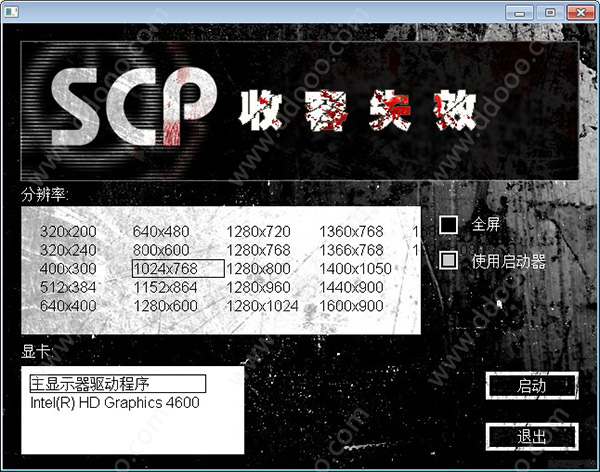Image resolution: width=600 pixels, height=472 pixels.
Task: Select resolution 1366x768
Action: [351, 250]
